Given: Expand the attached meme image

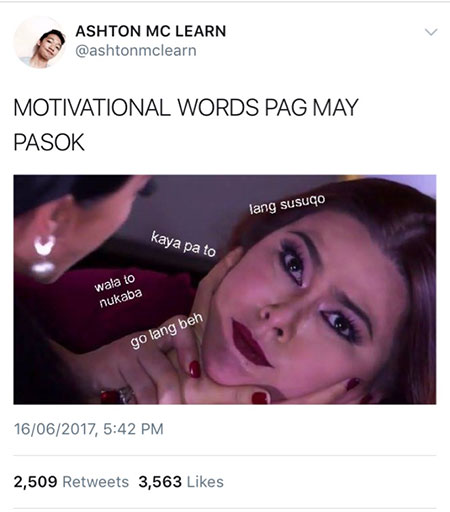Looking at the screenshot, I should click(x=225, y=289).
